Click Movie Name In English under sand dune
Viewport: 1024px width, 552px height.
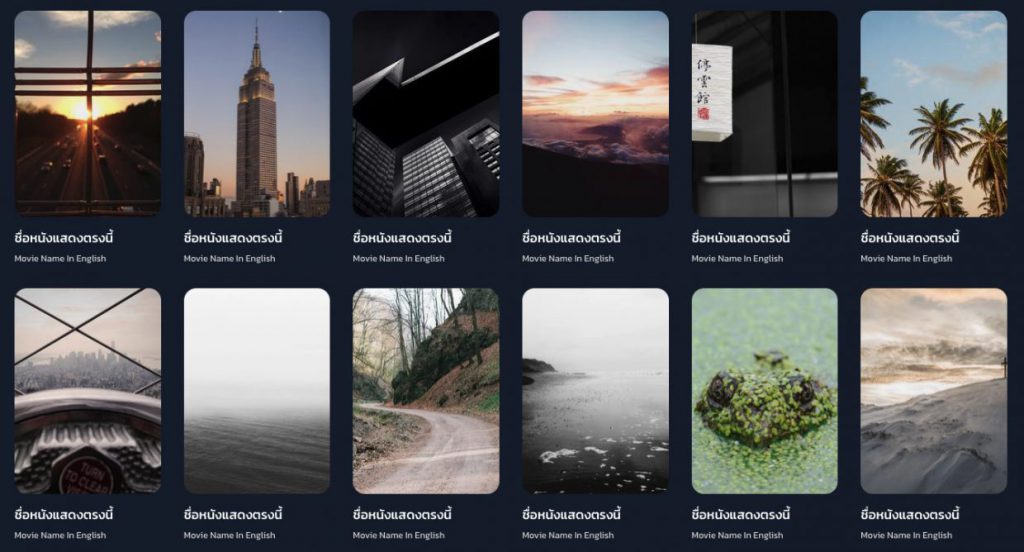pos(906,536)
